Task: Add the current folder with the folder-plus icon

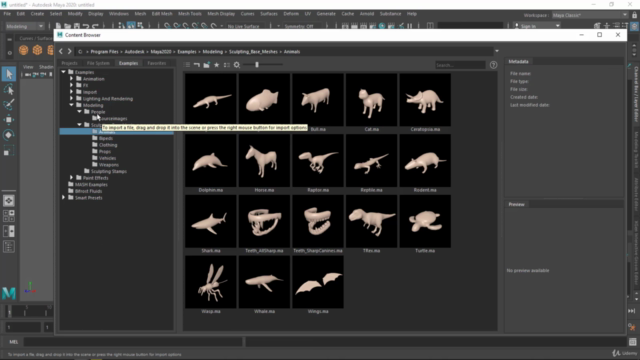Action: (207, 65)
